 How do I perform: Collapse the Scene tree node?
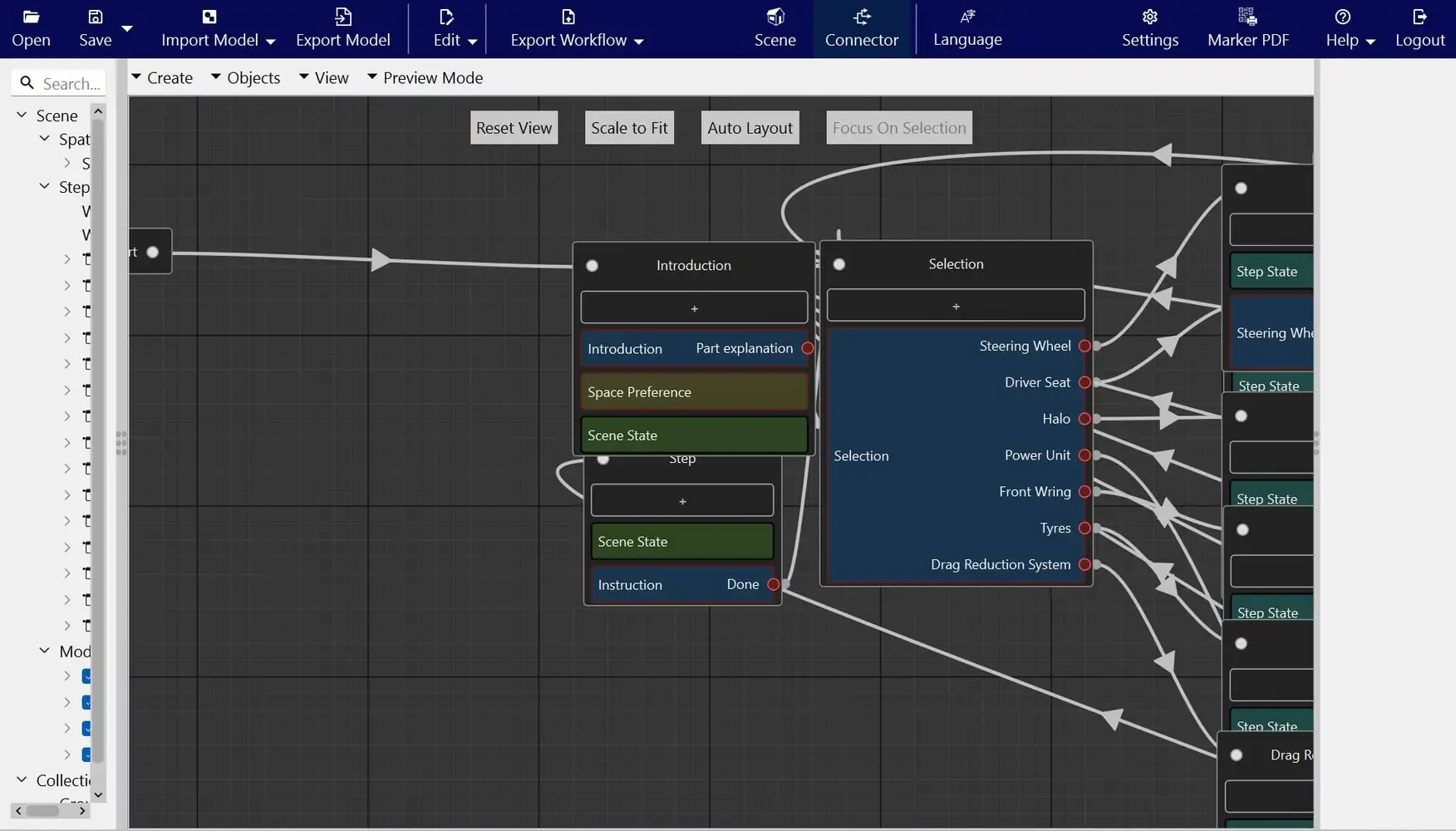pyautogui.click(x=22, y=115)
